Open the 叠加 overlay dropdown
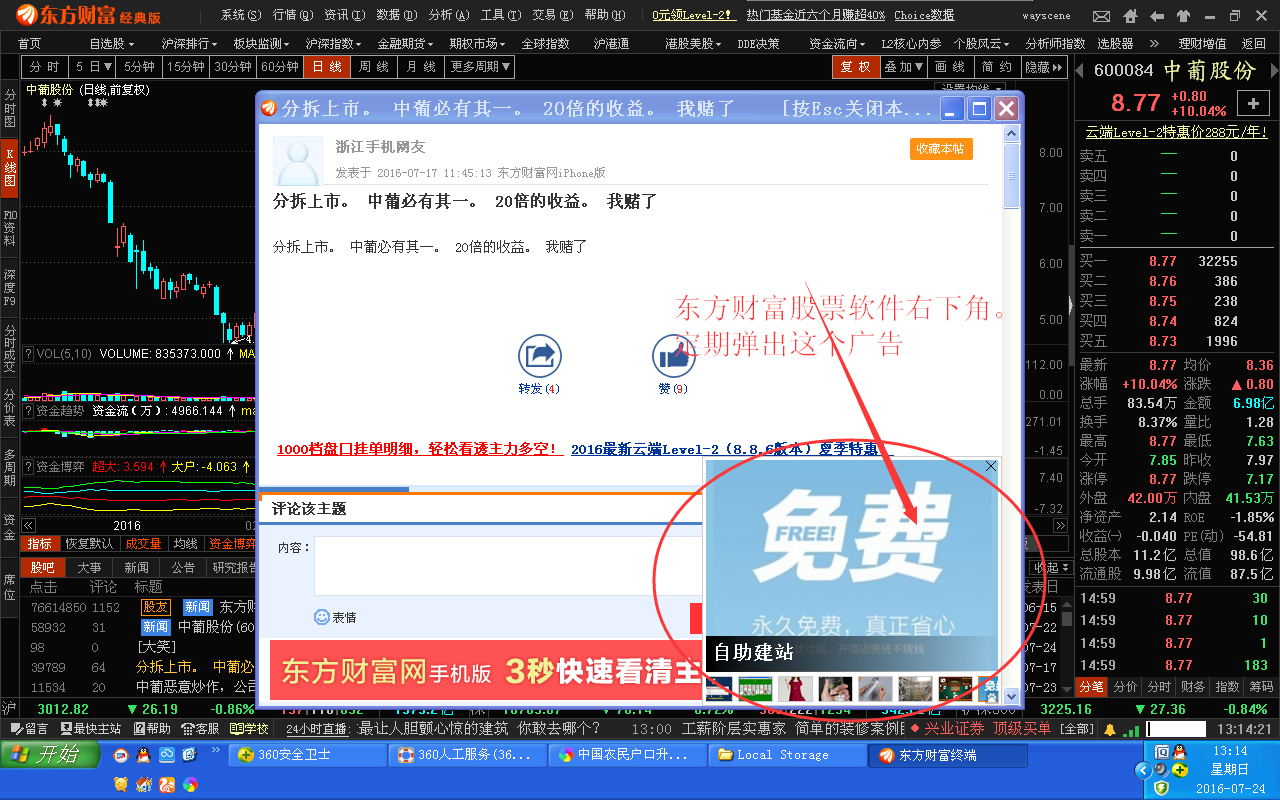 click(903, 66)
